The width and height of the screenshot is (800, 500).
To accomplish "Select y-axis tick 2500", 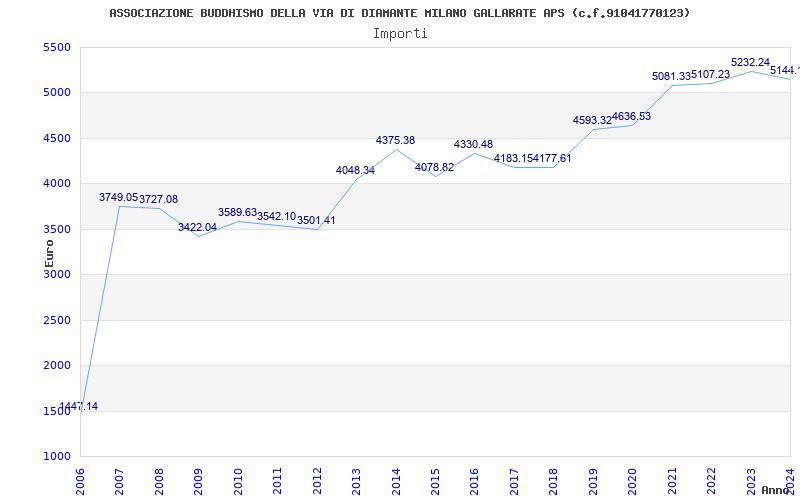I will click(57, 320).
